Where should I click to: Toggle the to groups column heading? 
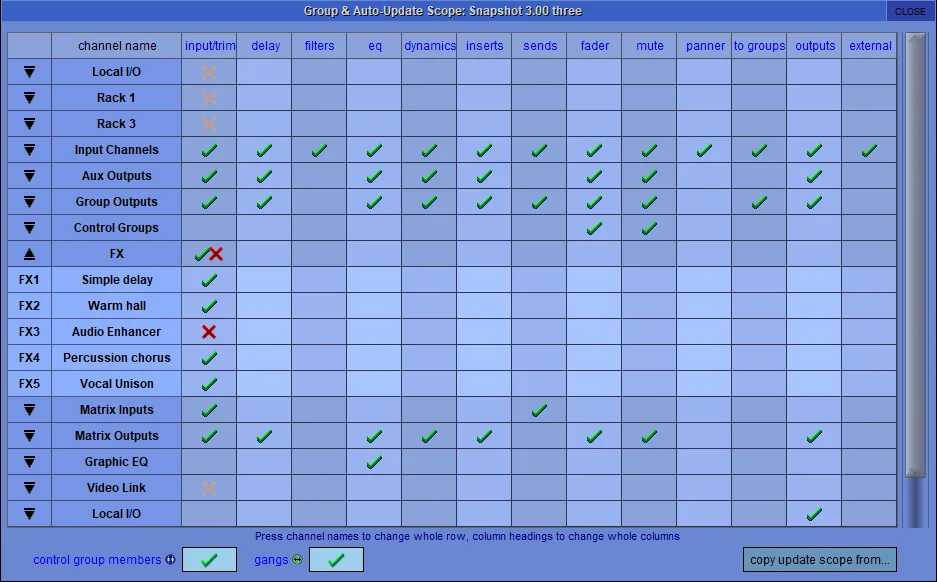pos(760,45)
